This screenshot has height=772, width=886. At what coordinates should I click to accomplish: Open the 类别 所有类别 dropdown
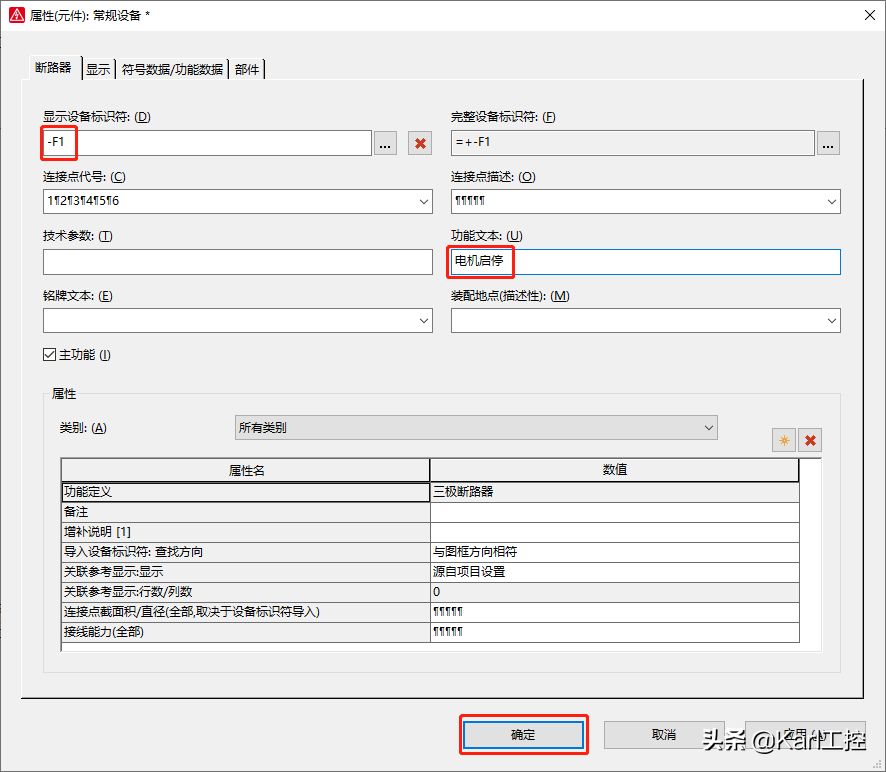(x=708, y=427)
